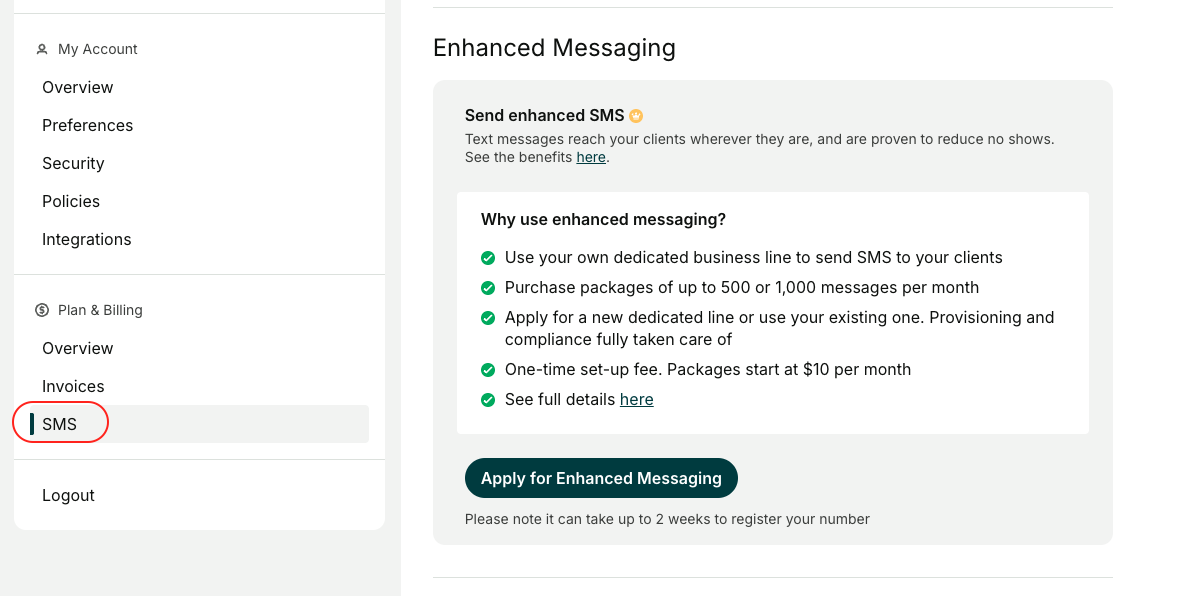Click green checkmark beside See full details
1185x596 pixels.
point(488,400)
